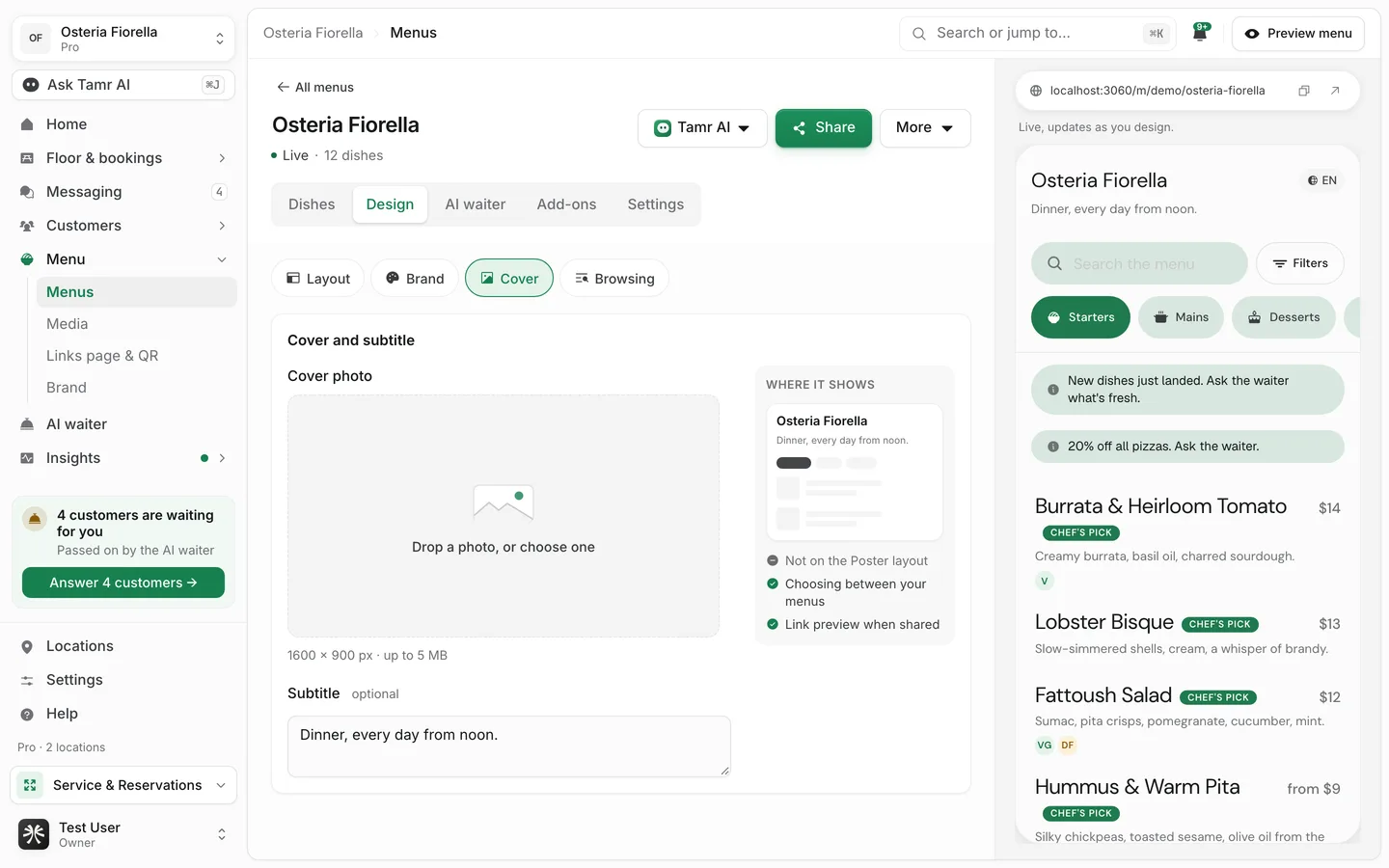Switch to the Dishes tab
The height and width of the screenshot is (868, 1389).
[x=312, y=204]
